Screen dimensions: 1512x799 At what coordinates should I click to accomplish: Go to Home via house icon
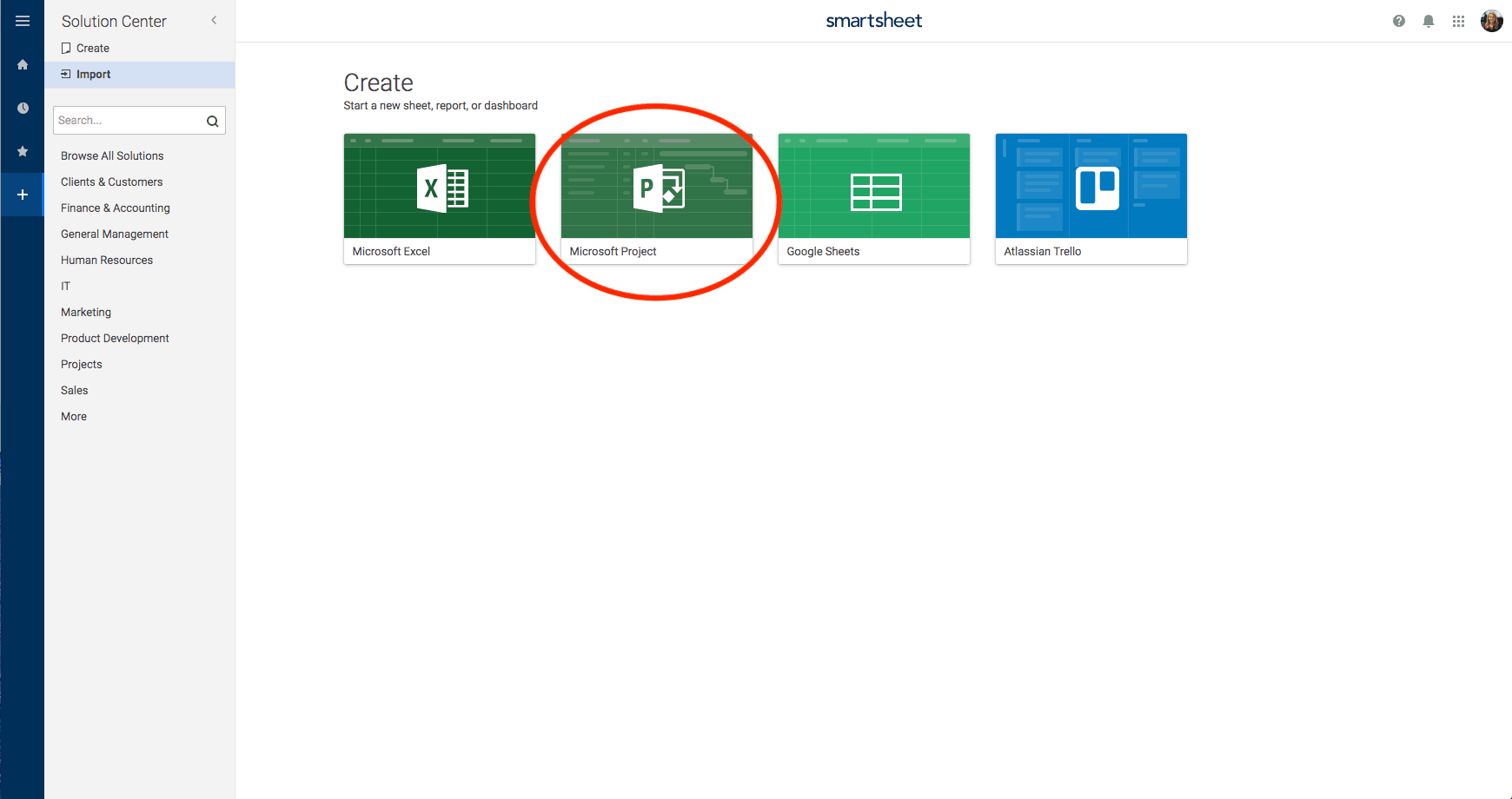(23, 64)
